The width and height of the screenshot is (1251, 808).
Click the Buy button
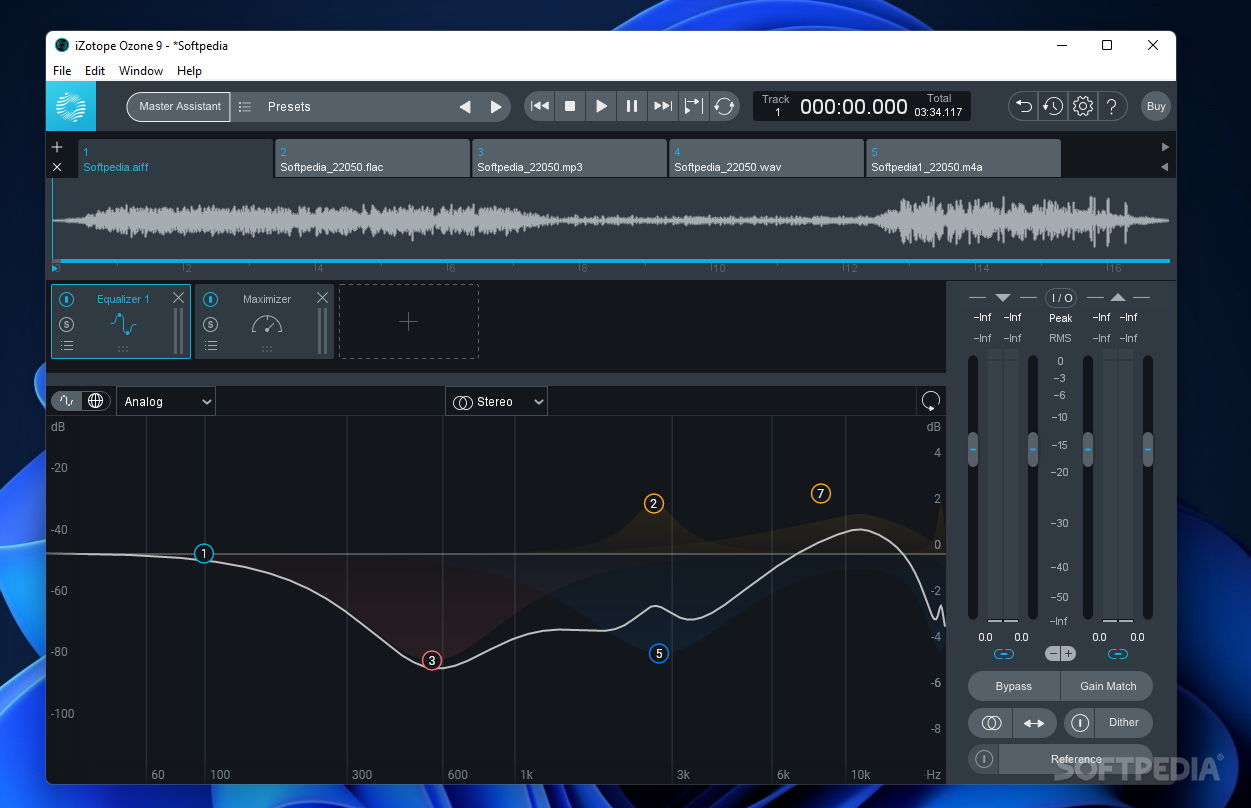click(x=1156, y=106)
